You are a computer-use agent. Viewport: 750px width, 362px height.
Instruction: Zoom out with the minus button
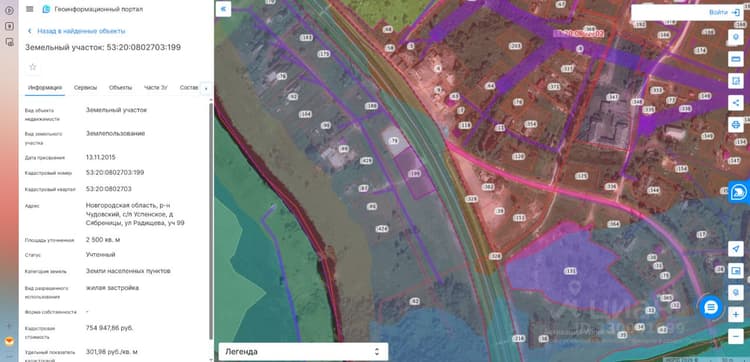[736, 337]
